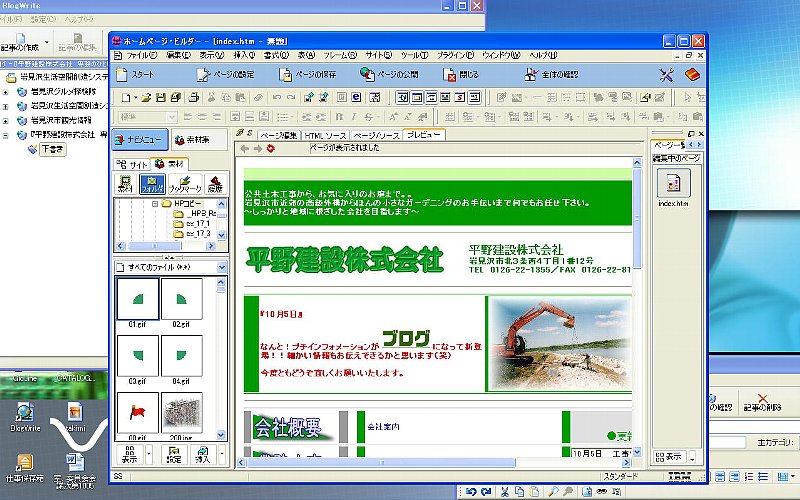Screen dimensions: 800x500
Task: Click the open folder icon in toolbar
Action: [x=146, y=97]
